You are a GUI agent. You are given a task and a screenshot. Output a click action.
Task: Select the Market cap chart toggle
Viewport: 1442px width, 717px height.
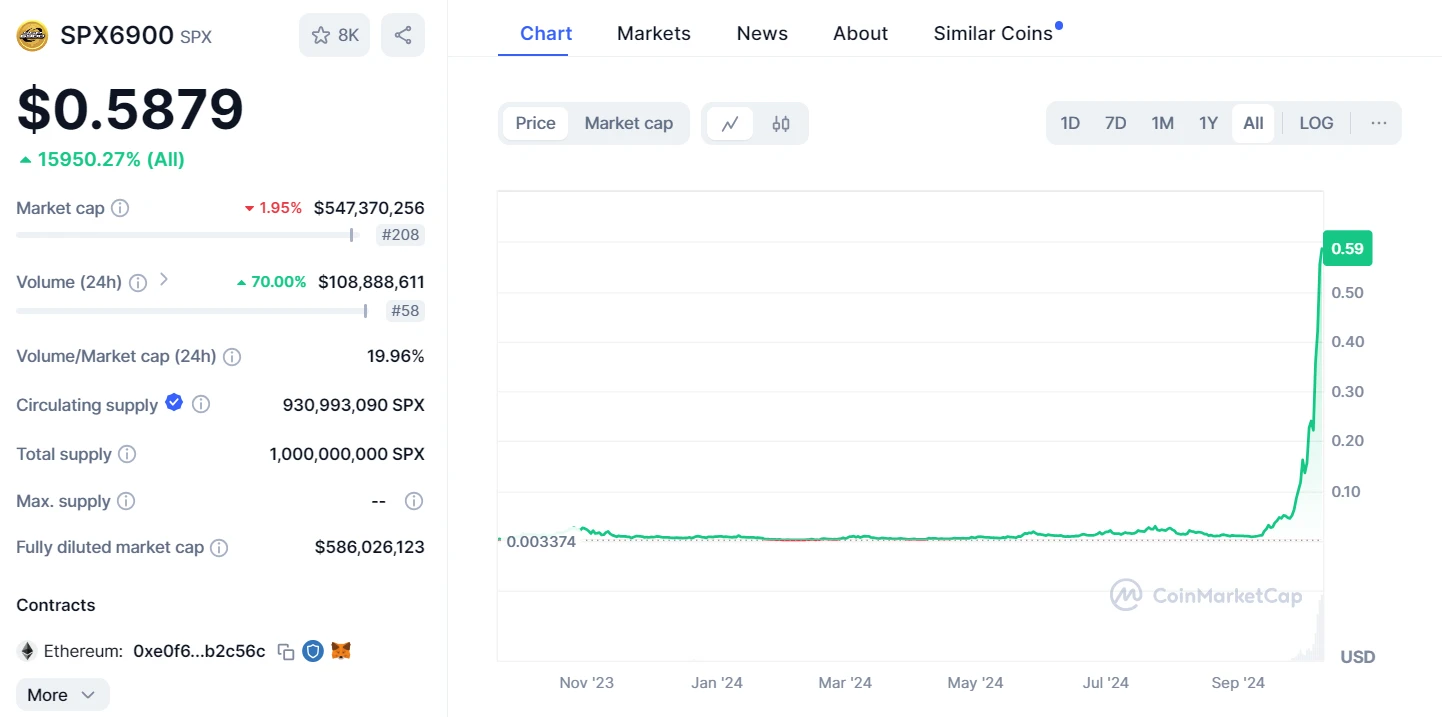coord(628,123)
